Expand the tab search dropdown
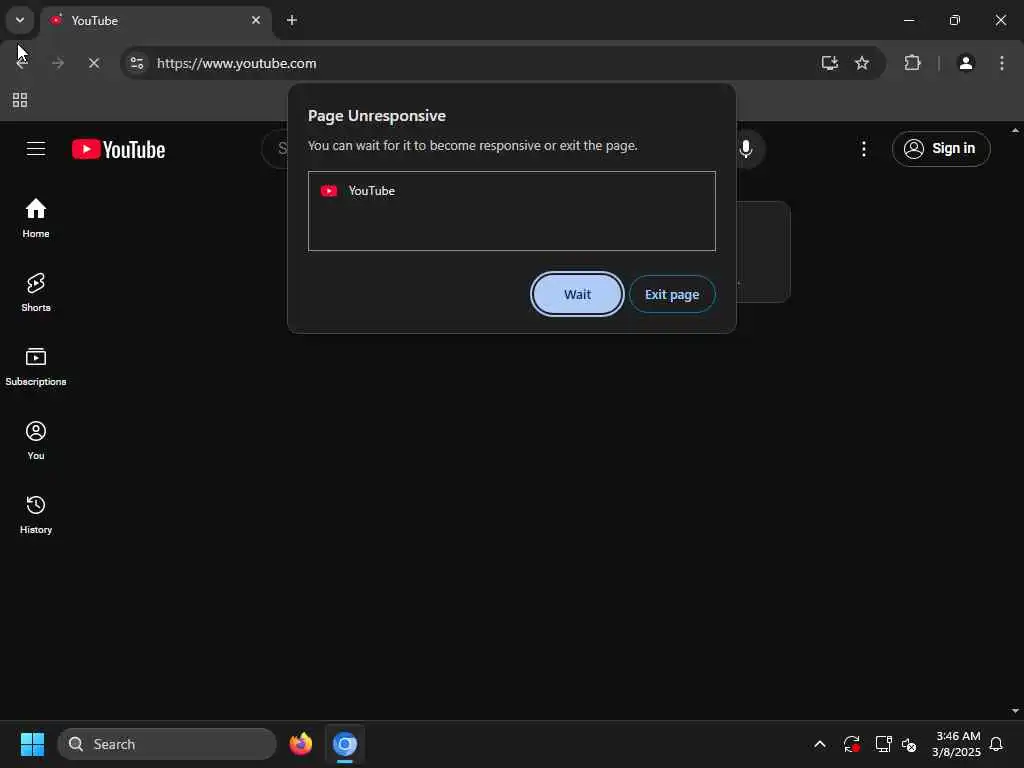Image resolution: width=1024 pixels, height=768 pixels. point(20,20)
